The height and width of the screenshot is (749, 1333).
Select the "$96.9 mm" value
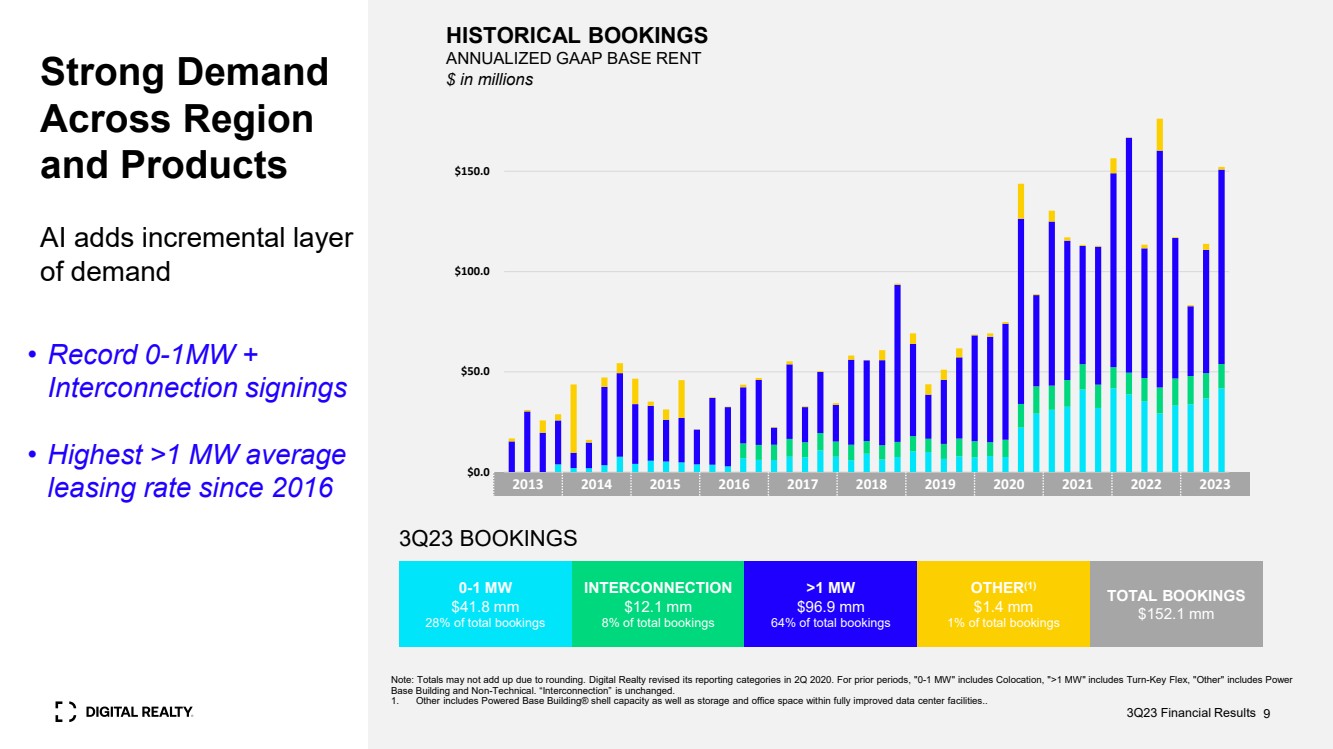pos(831,606)
